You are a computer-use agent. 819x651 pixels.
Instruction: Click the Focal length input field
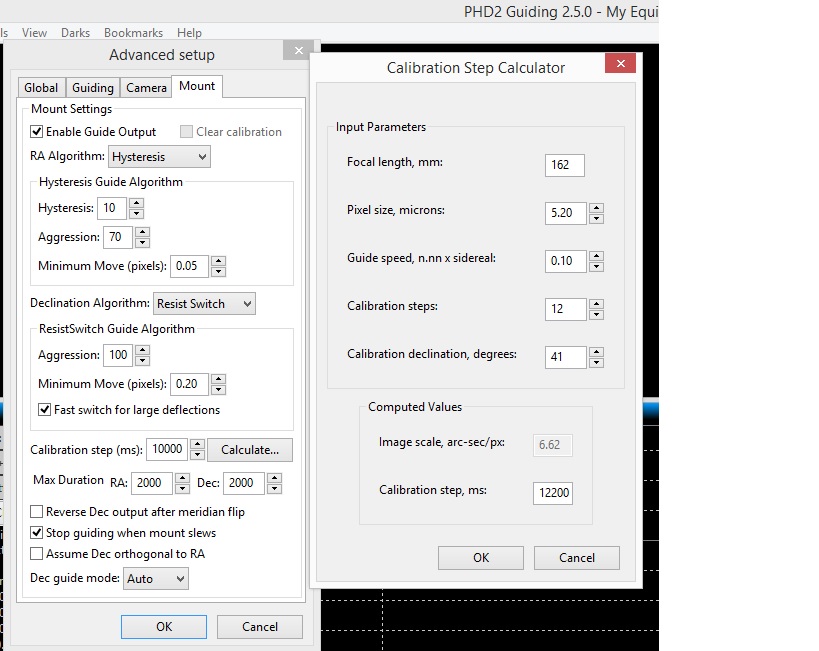coord(565,165)
